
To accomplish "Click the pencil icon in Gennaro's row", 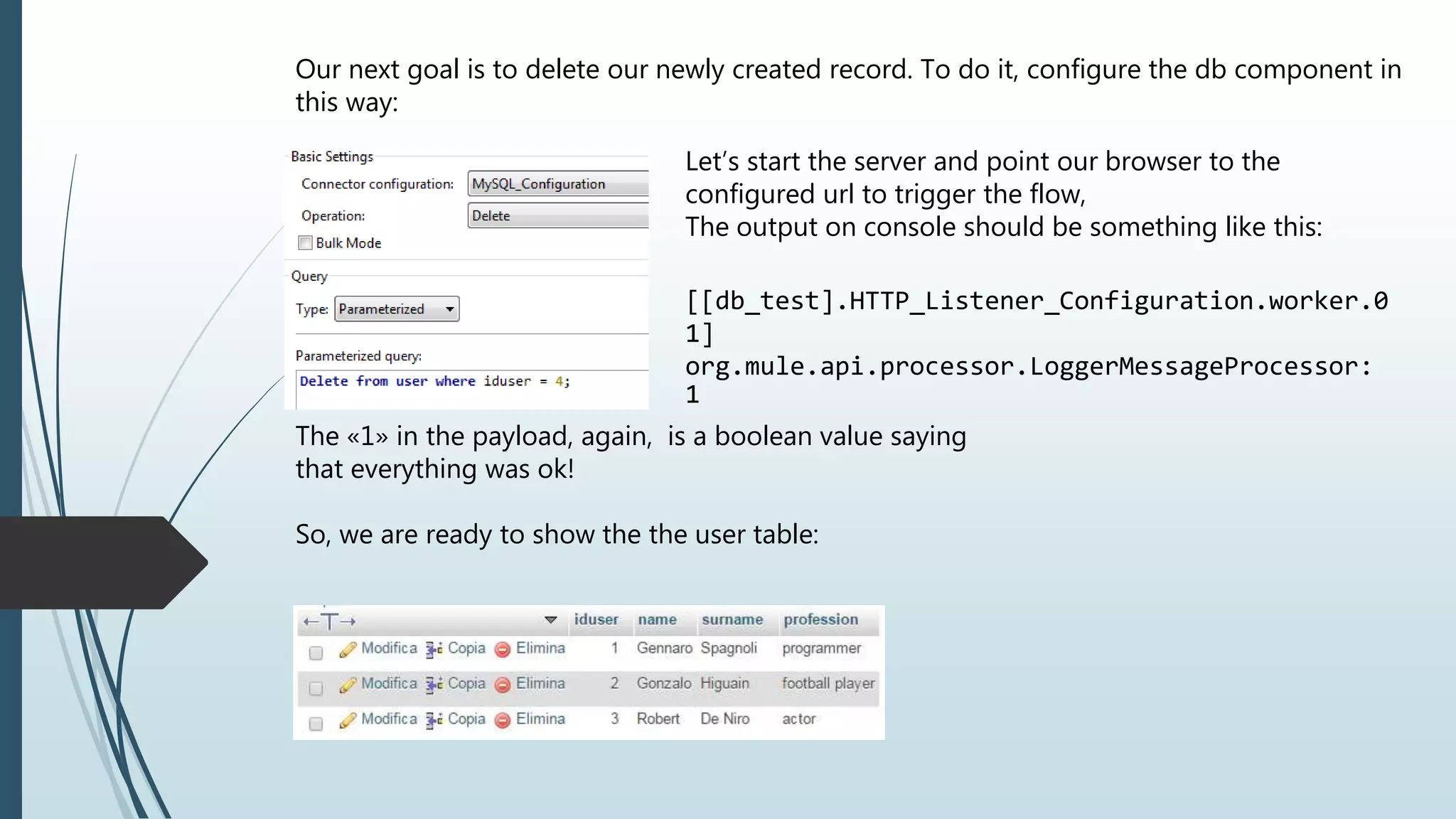I will click(348, 650).
